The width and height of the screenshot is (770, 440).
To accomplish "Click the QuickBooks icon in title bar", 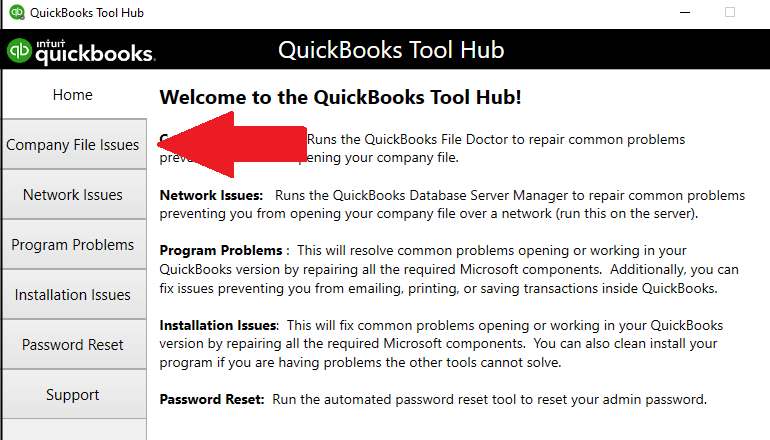I will point(16,13).
